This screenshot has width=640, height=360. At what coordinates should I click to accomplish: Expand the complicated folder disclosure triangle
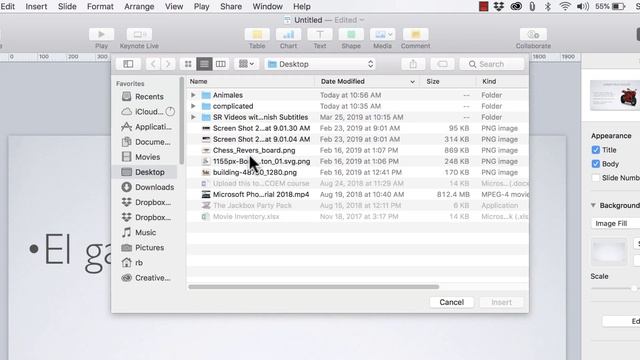[193, 106]
